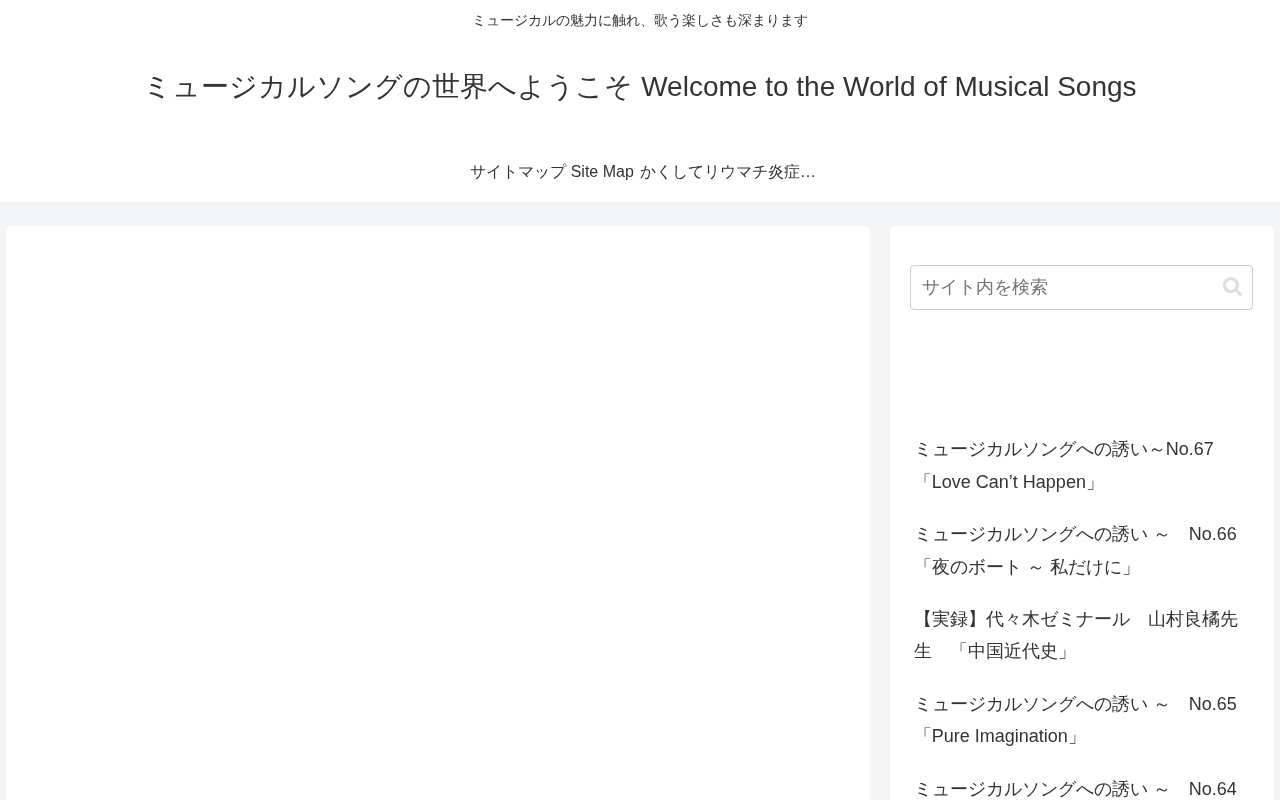Go to the site title homepage link
This screenshot has height=800, width=1280.
coord(640,87)
